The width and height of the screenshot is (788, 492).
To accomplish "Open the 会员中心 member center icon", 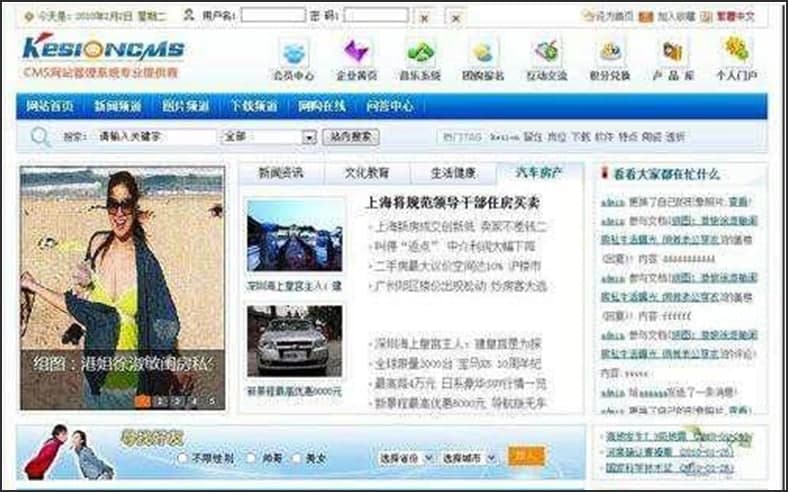I will click(x=293, y=52).
